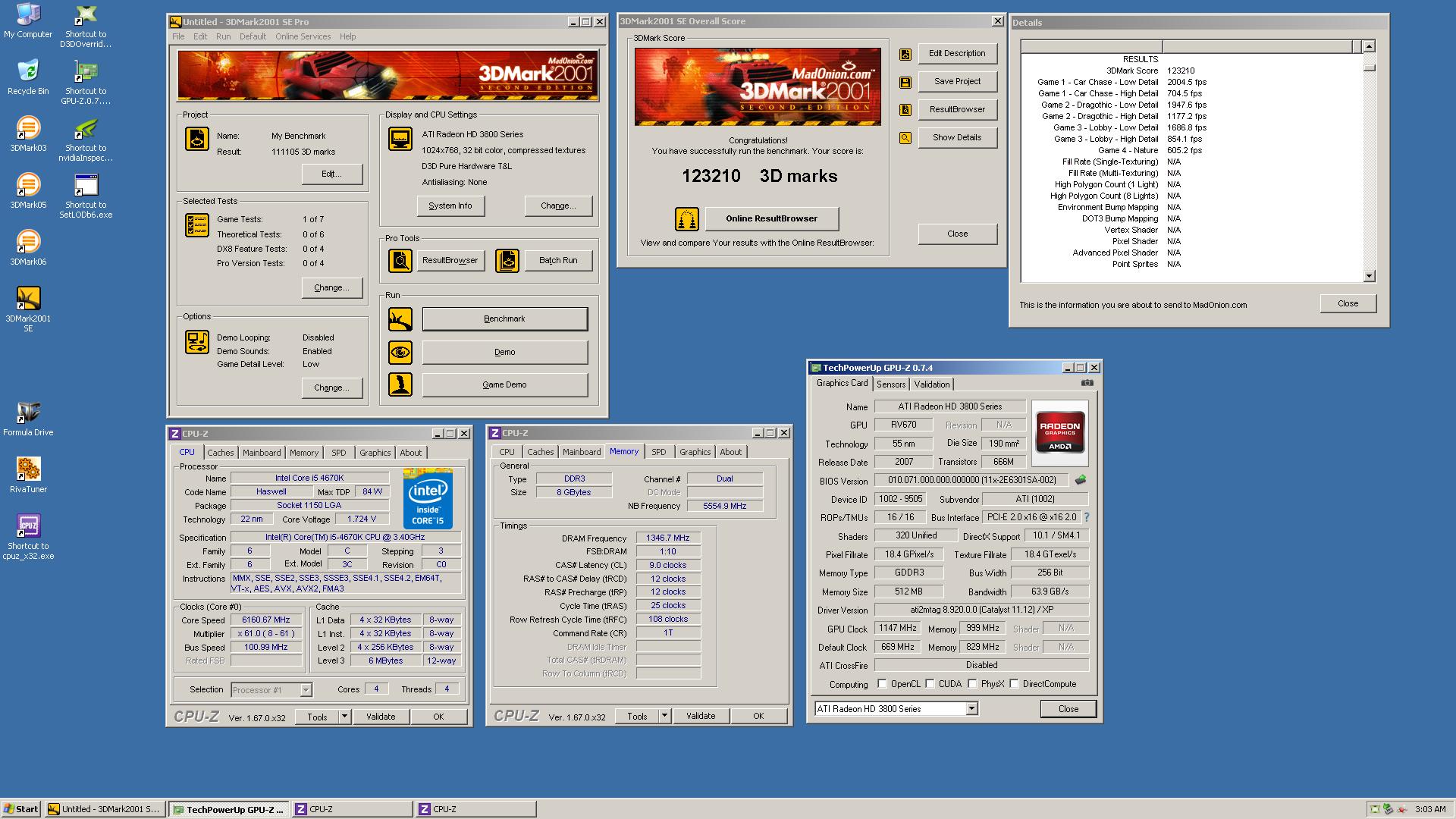The height and width of the screenshot is (819, 1456).
Task: Click the Game Demo button
Action: pos(504,384)
